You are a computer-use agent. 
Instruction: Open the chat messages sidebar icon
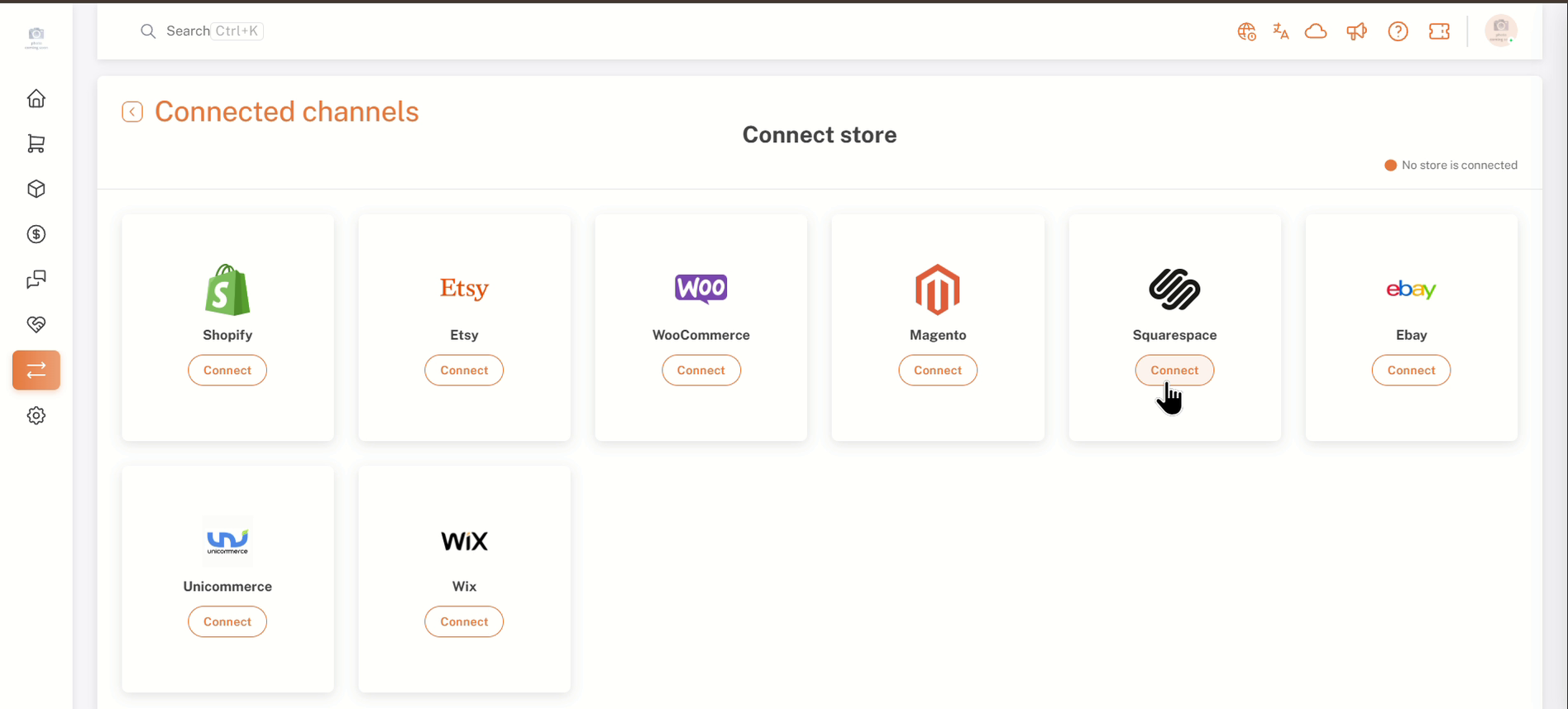click(x=36, y=280)
